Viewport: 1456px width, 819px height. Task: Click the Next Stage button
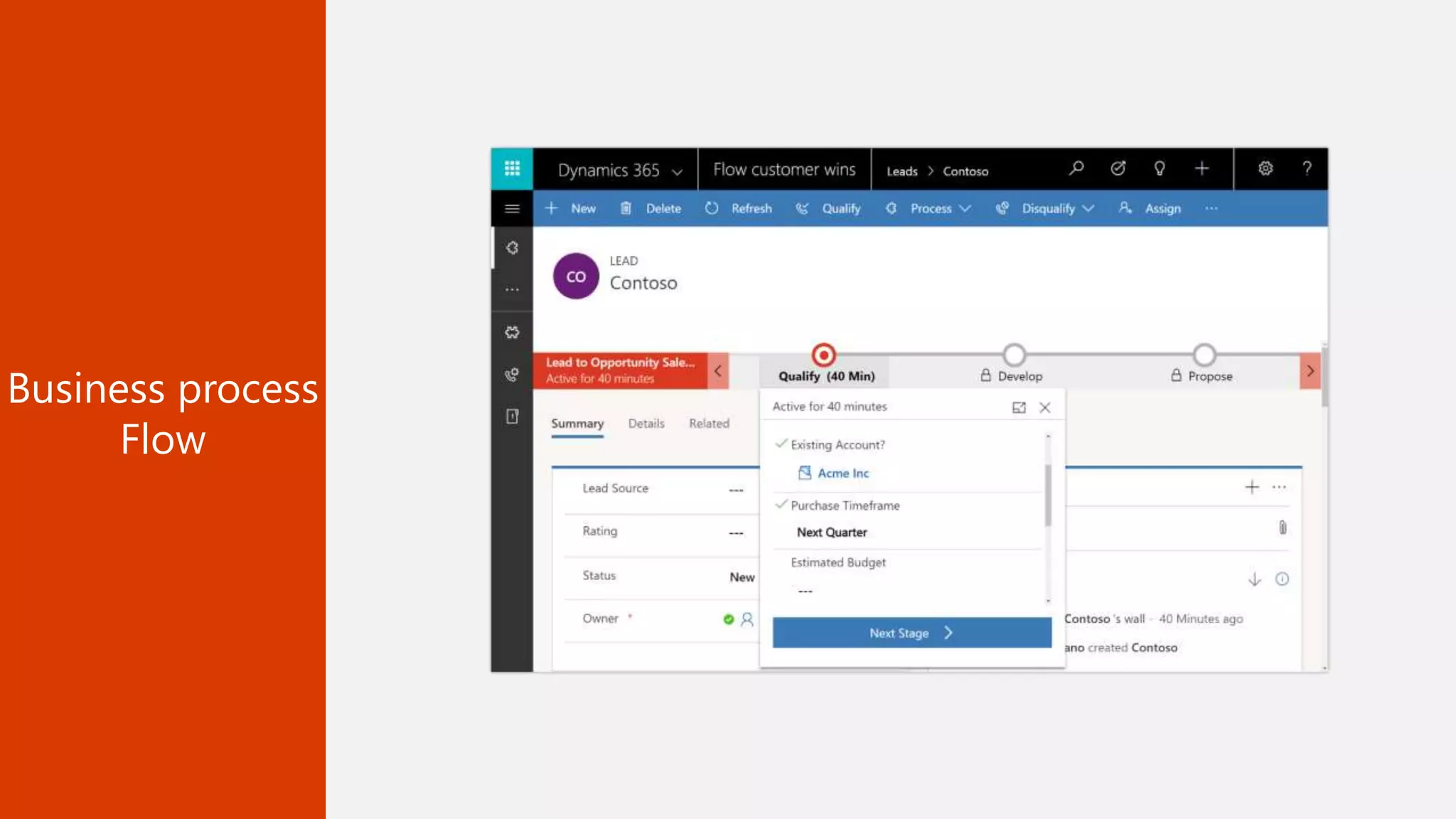pos(911,633)
